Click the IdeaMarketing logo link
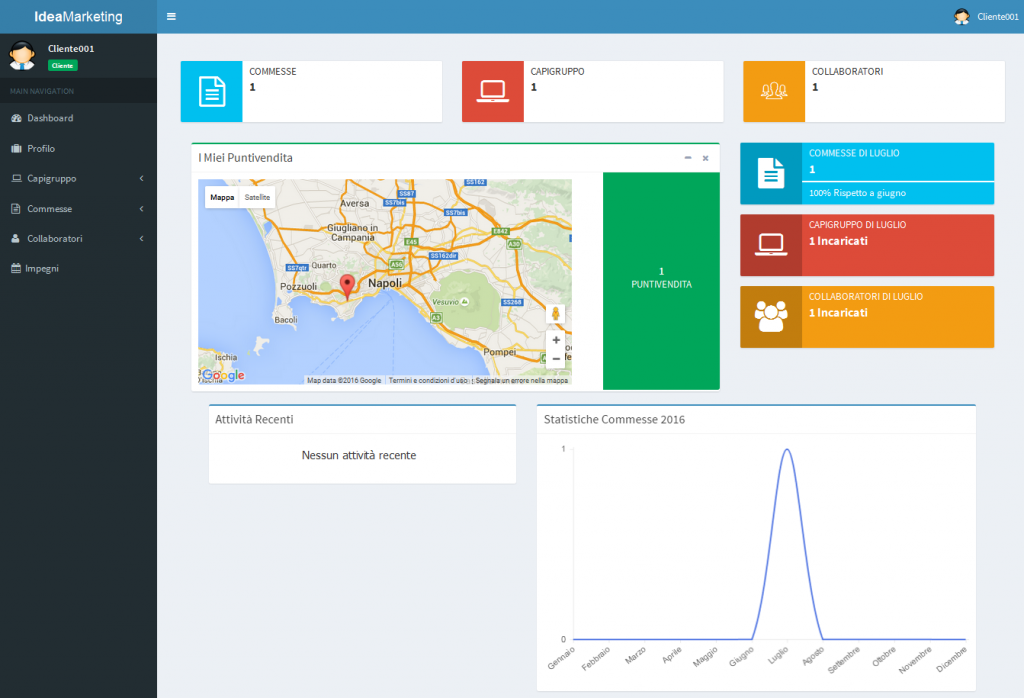This screenshot has height=698, width=1024. (x=78, y=16)
